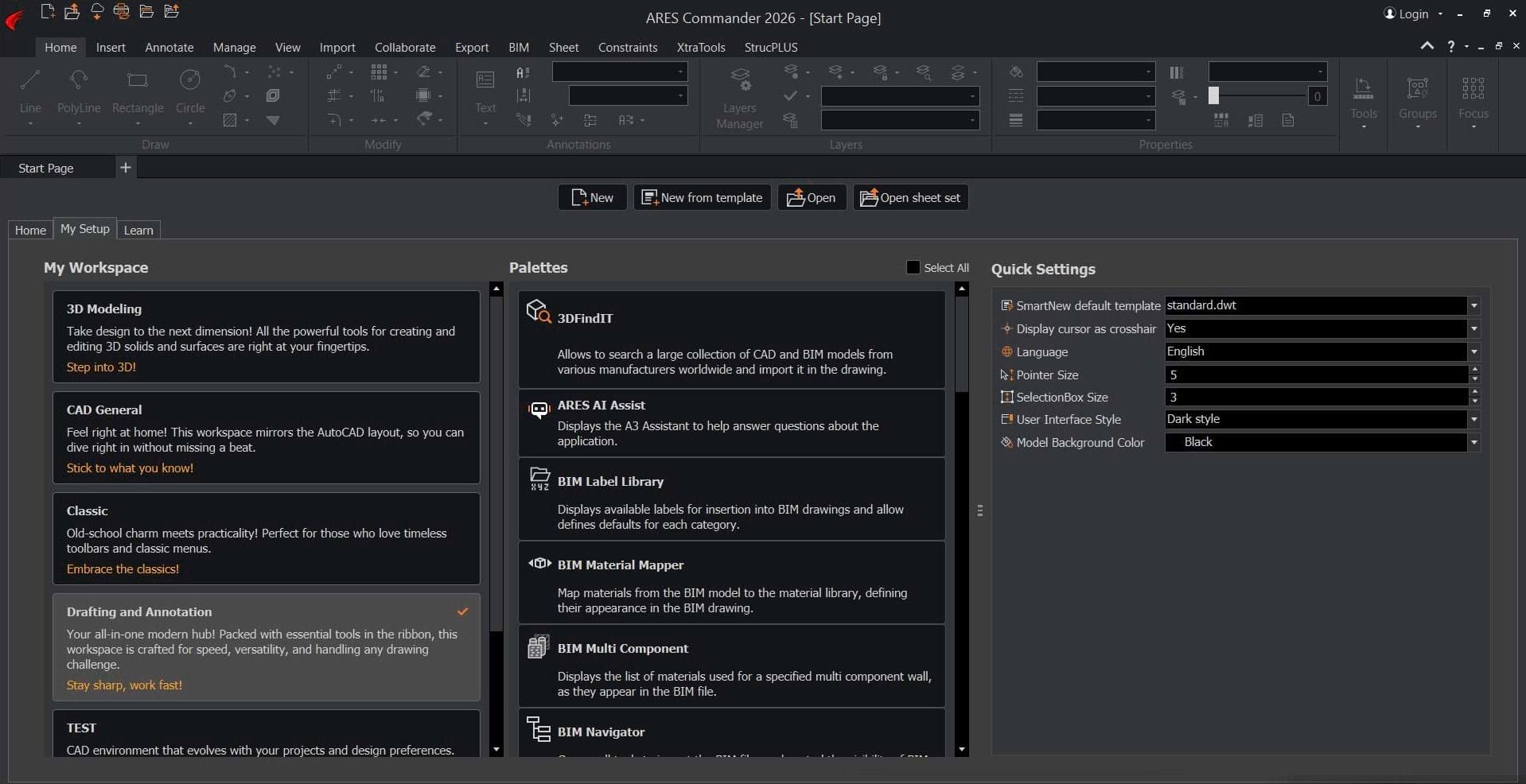Click the BIM Navigator icon
This screenshot has width=1526, height=784.
click(x=539, y=729)
